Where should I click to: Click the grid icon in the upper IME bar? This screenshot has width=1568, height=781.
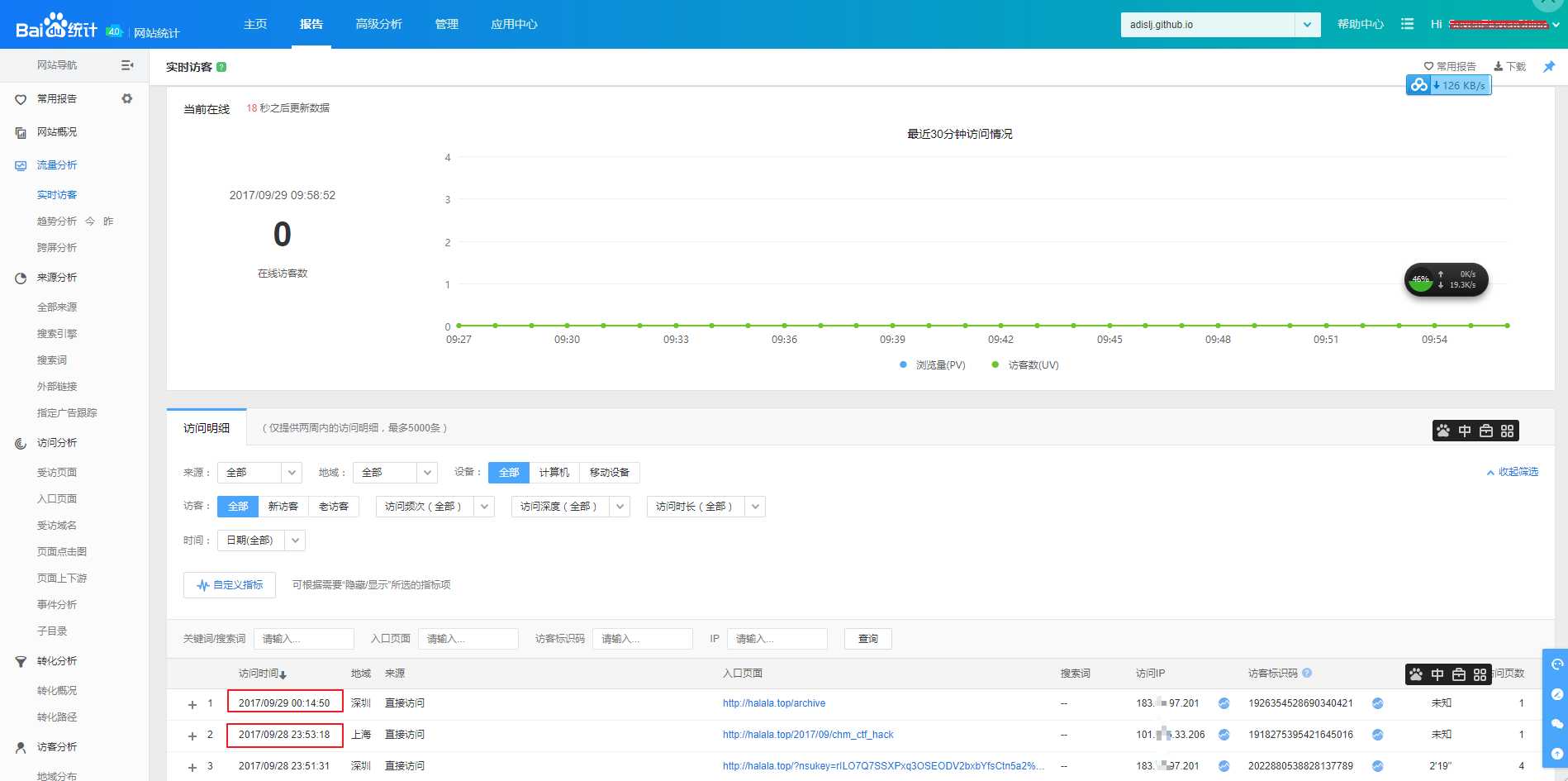tap(1508, 431)
